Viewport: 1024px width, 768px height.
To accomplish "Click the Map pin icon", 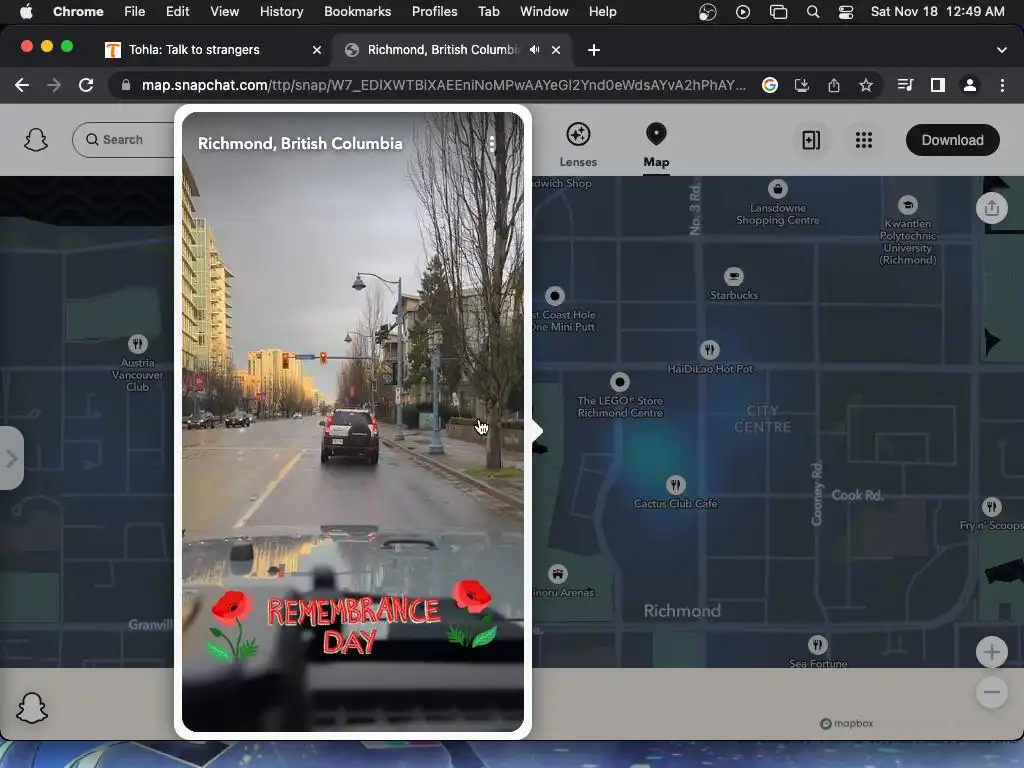I will click(x=656, y=134).
